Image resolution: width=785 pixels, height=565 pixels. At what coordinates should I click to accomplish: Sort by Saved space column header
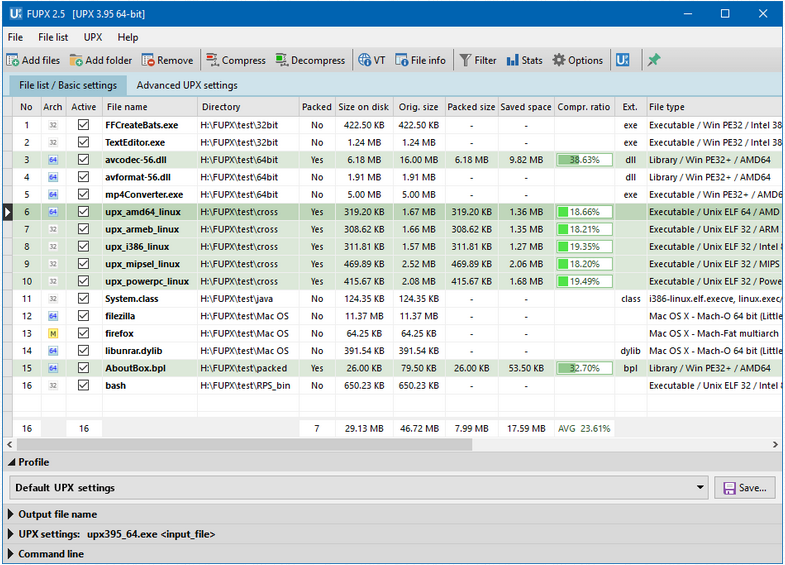pyautogui.click(x=526, y=107)
